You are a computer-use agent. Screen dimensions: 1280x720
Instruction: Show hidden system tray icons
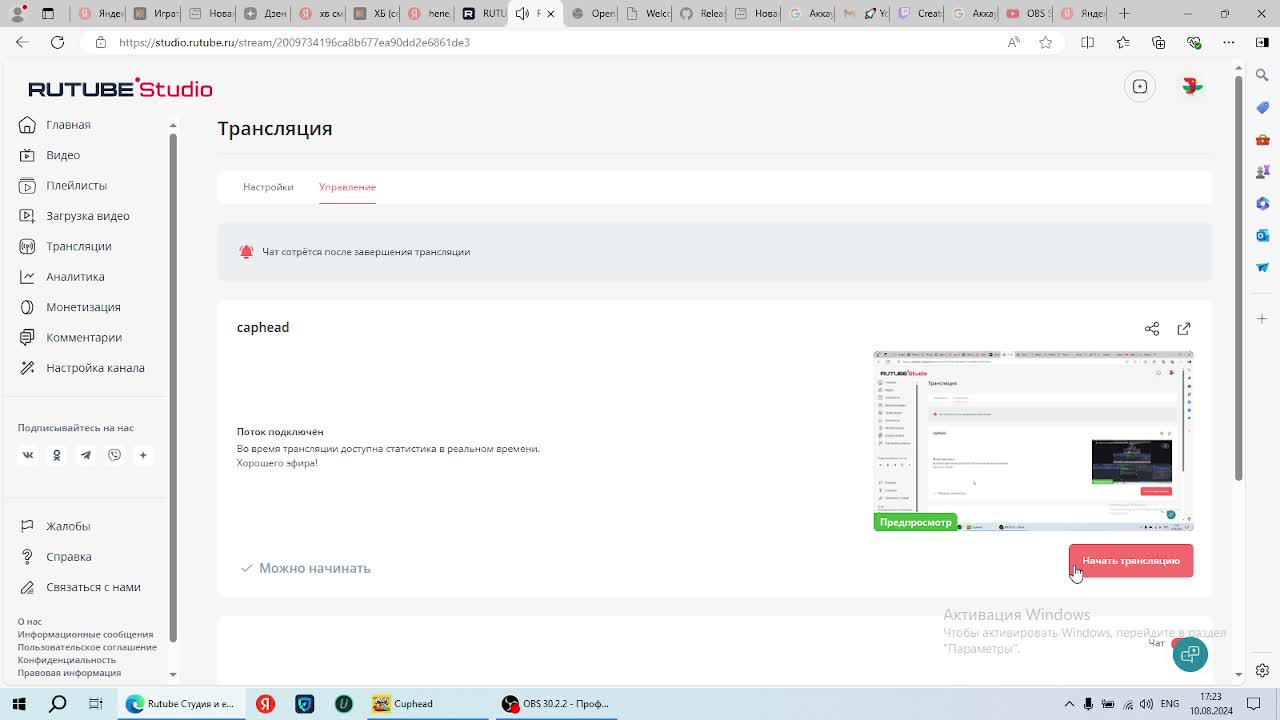(x=1069, y=704)
